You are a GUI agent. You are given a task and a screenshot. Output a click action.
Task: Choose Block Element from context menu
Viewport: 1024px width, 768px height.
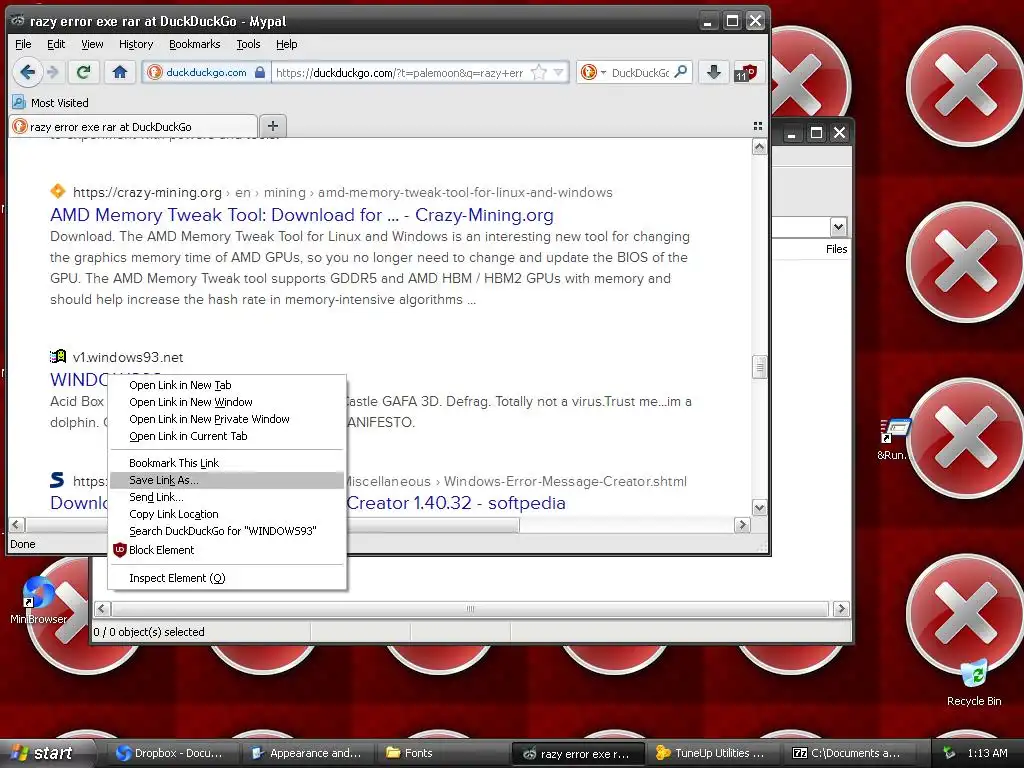227,550
